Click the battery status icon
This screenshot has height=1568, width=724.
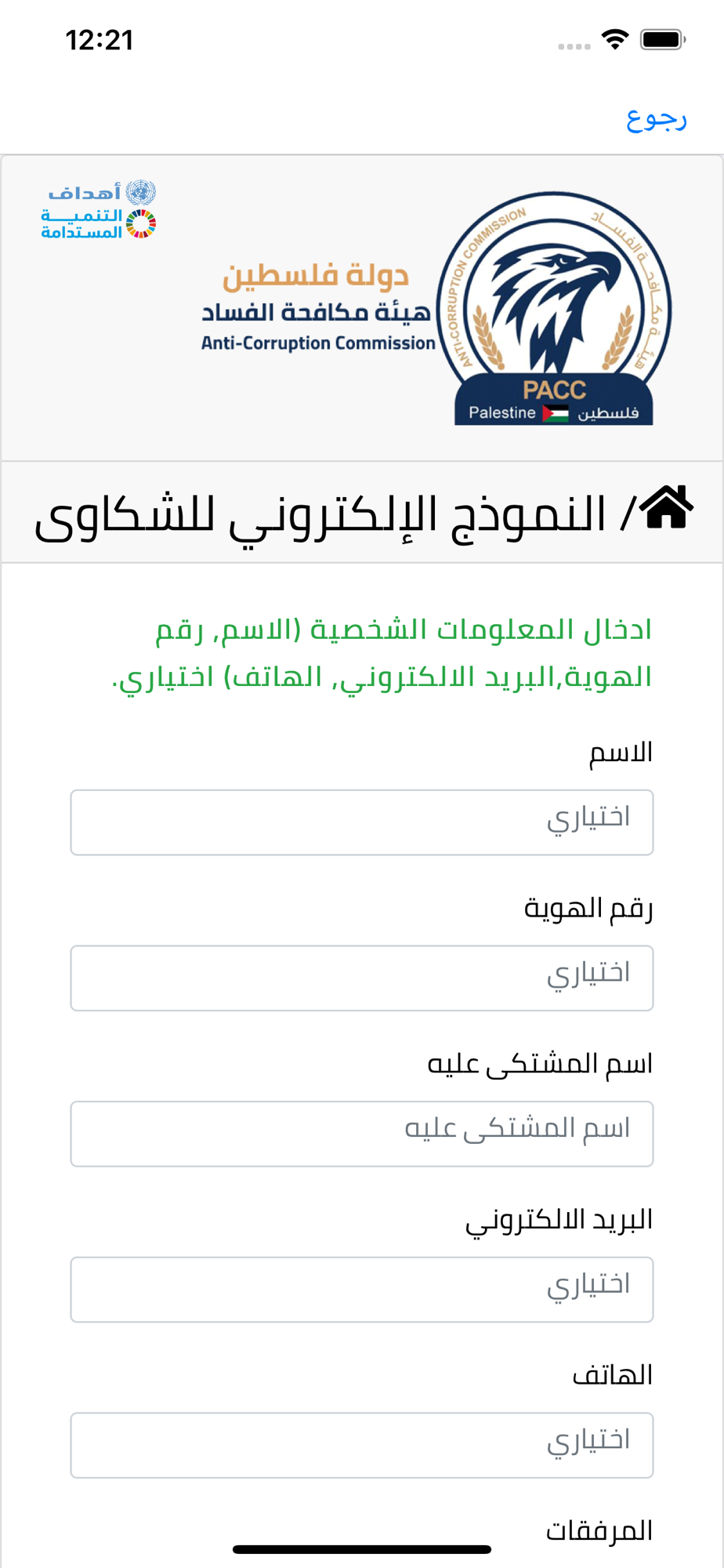click(x=663, y=39)
